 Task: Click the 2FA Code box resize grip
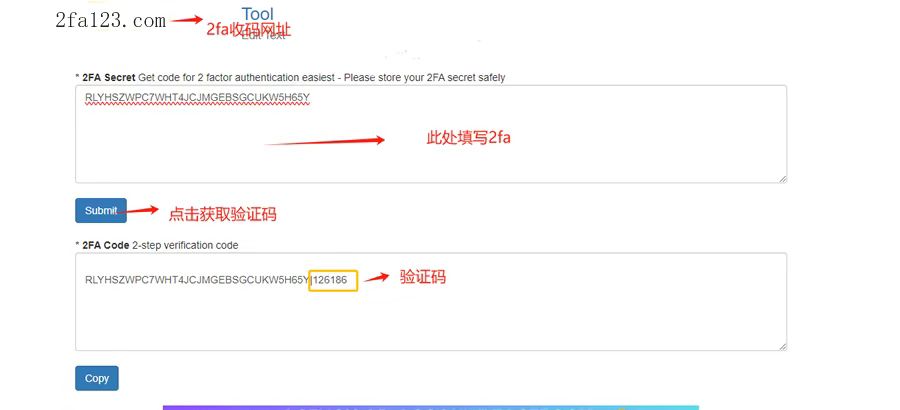(x=783, y=347)
